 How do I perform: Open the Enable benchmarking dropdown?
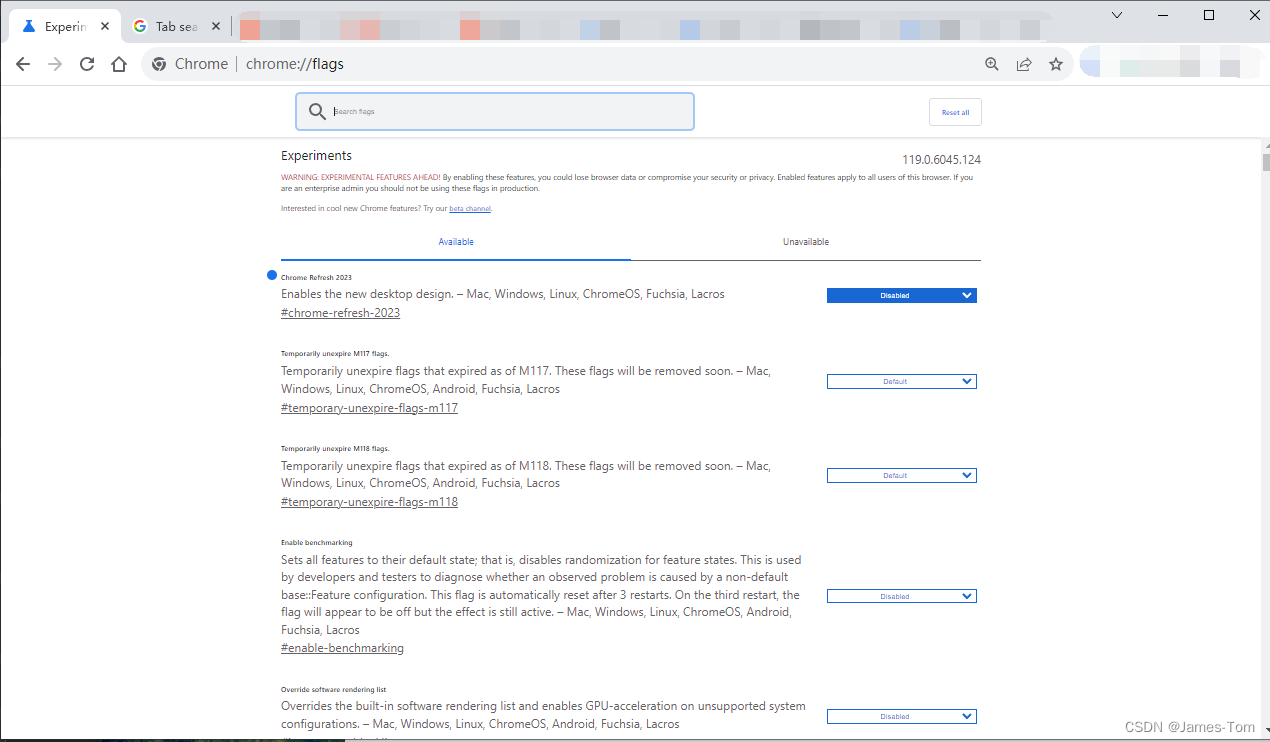[x=901, y=596]
